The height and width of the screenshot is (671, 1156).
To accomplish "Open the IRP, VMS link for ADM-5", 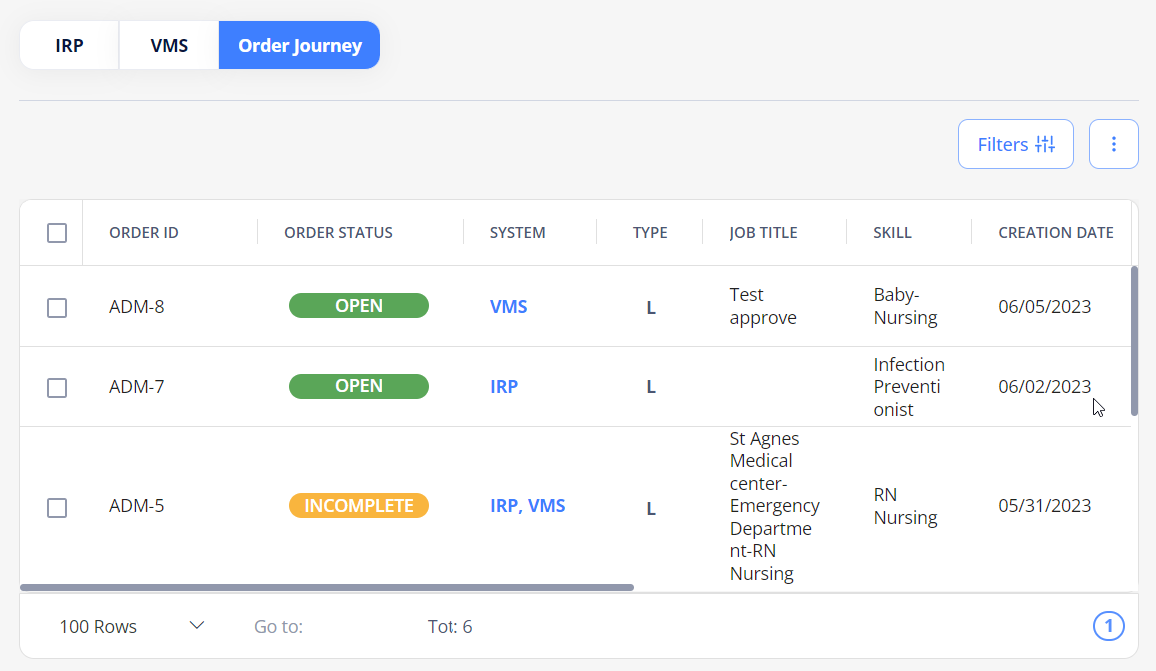I will (x=527, y=506).
